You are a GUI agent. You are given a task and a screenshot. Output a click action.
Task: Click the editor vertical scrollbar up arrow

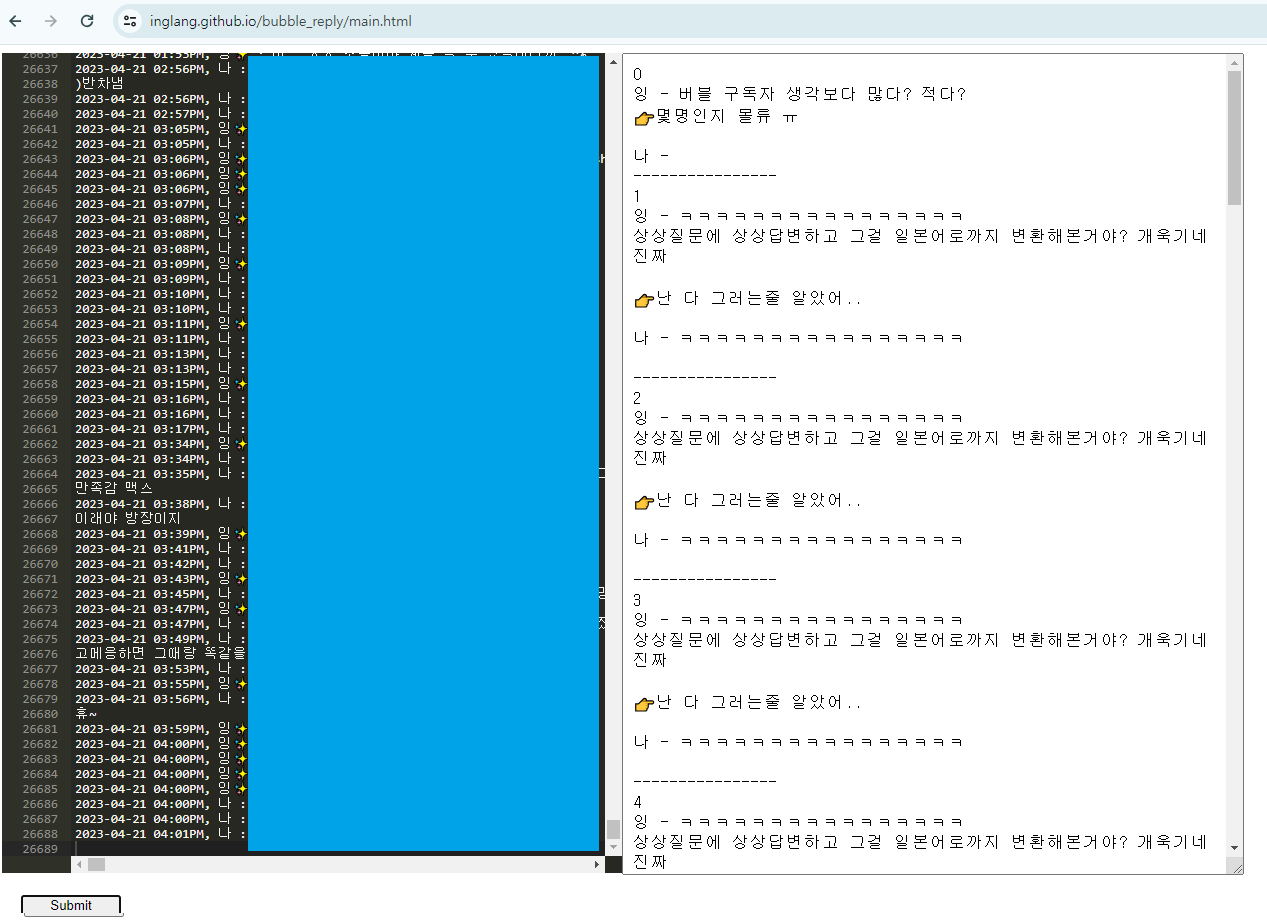pos(613,60)
